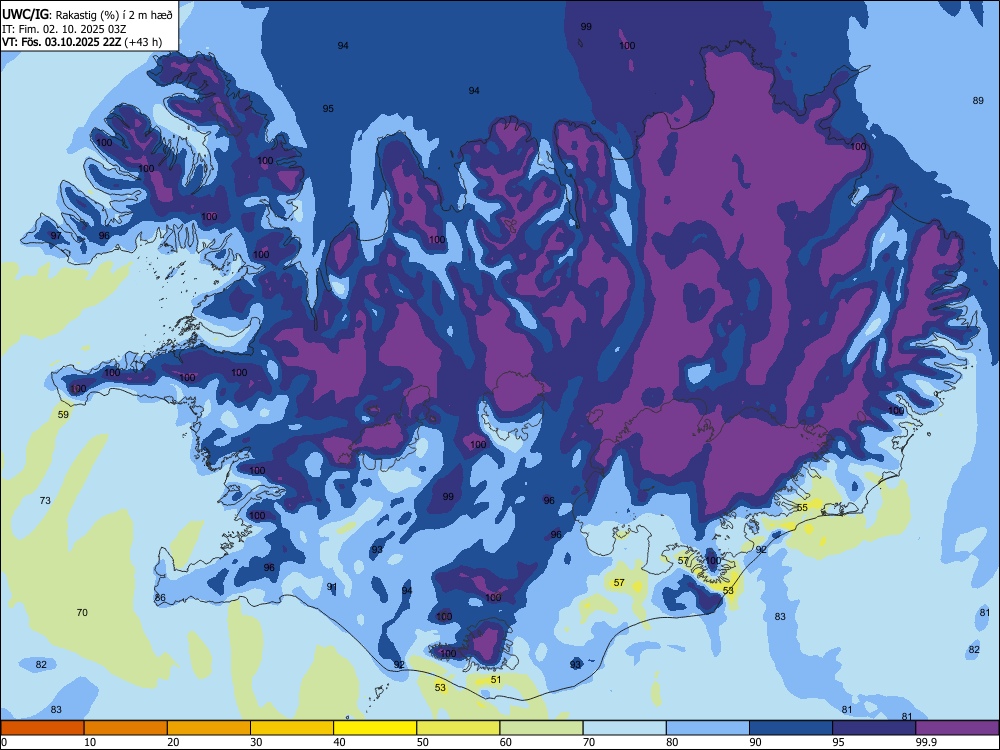
Task: Select the indigo 95–99.9 legend swatch
Action: [874, 728]
